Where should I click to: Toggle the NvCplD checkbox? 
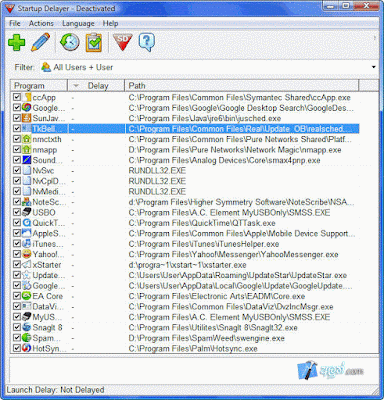[x=17, y=181]
